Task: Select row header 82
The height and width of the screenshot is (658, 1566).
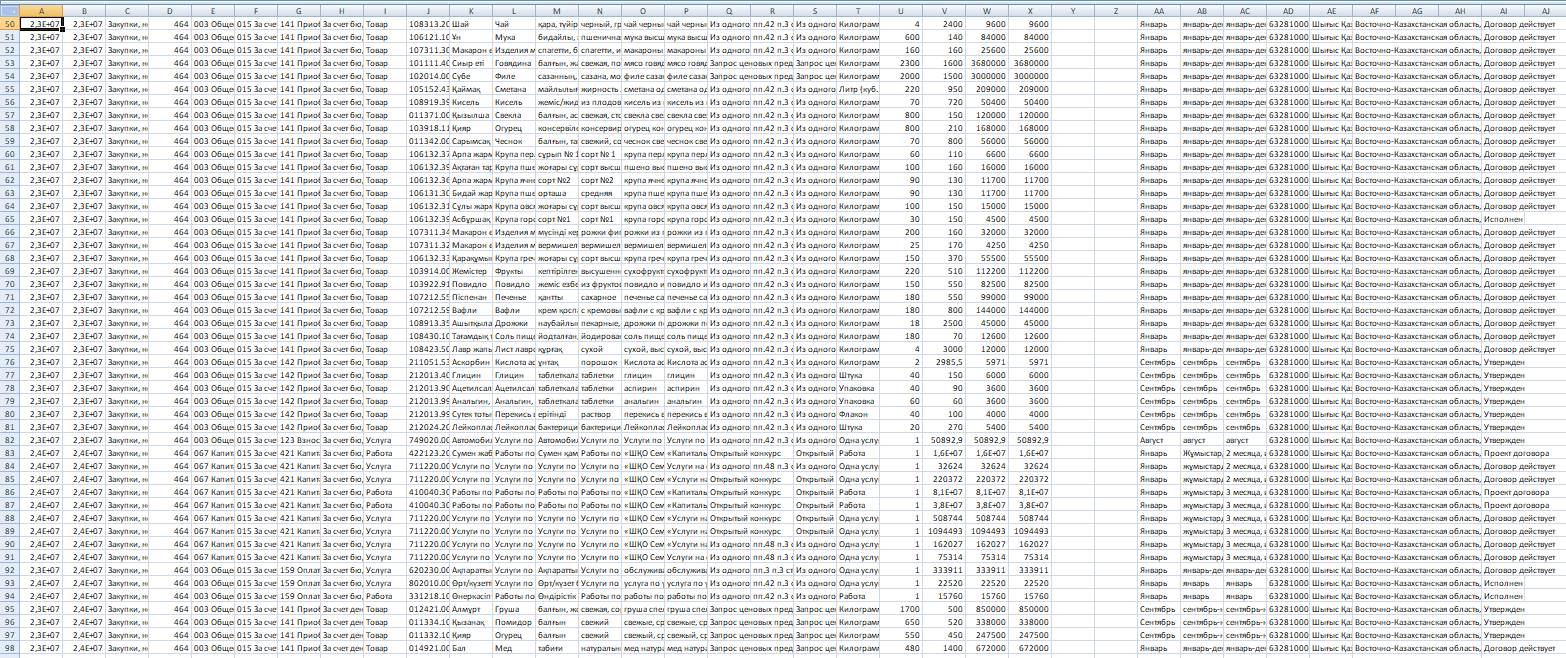Action: [x=9, y=440]
